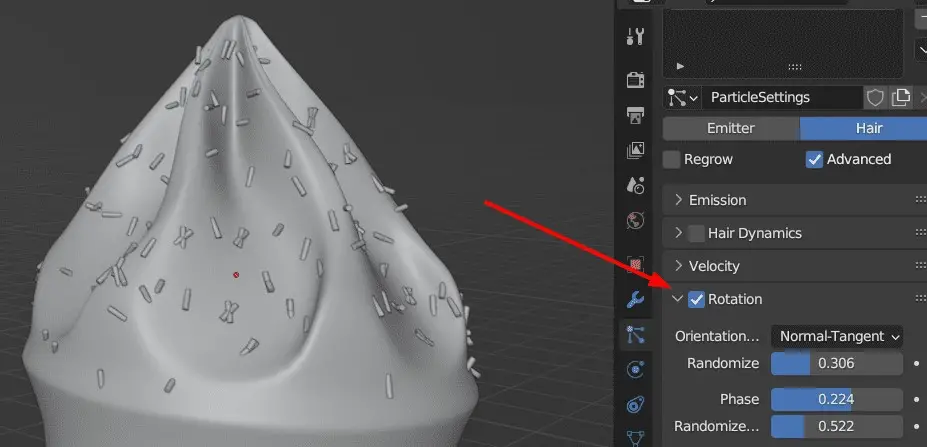The image size is (927, 447).
Task: Open the Object Data properties tab
Action: tap(636, 438)
